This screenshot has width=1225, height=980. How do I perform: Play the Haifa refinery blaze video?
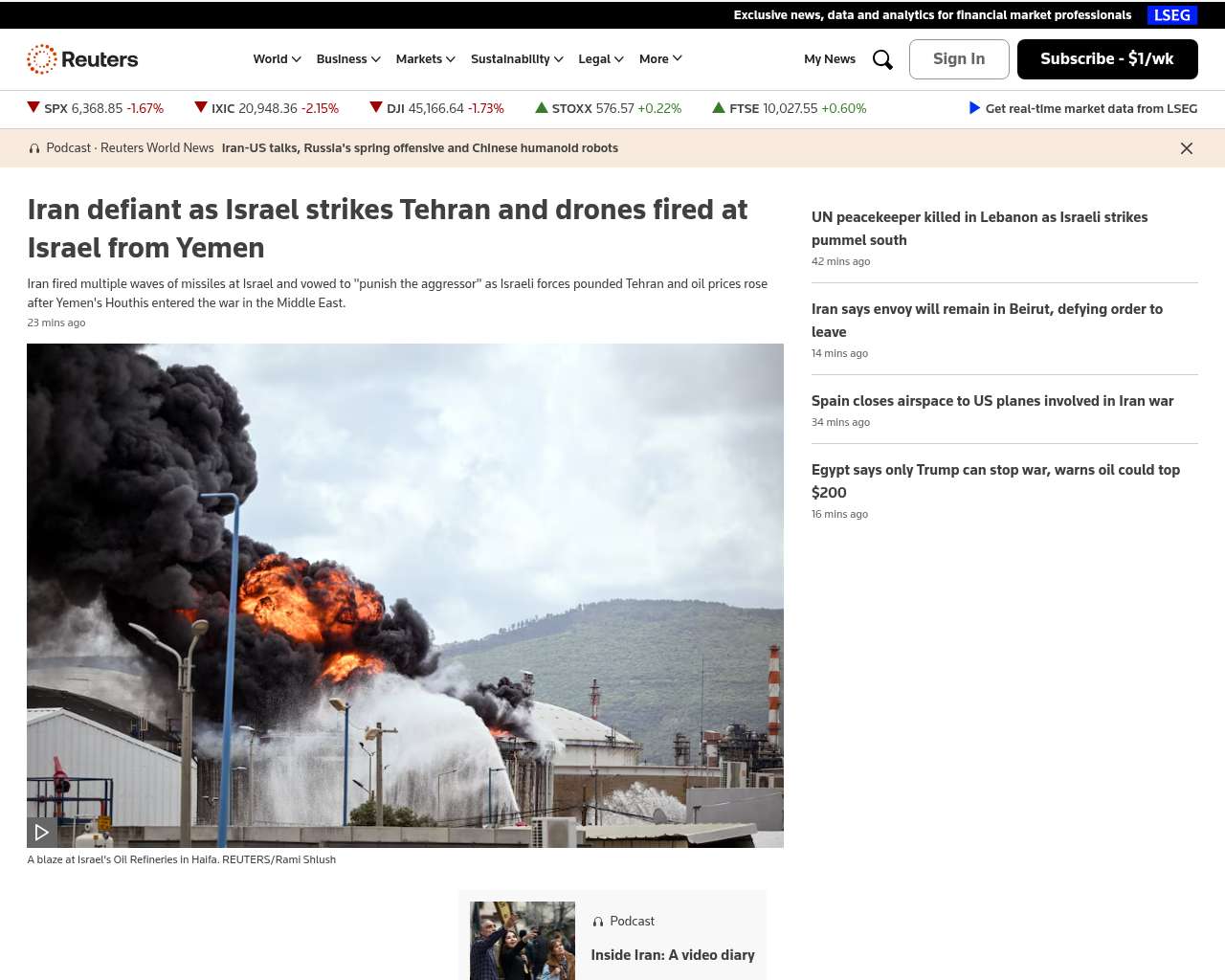pos(41,833)
